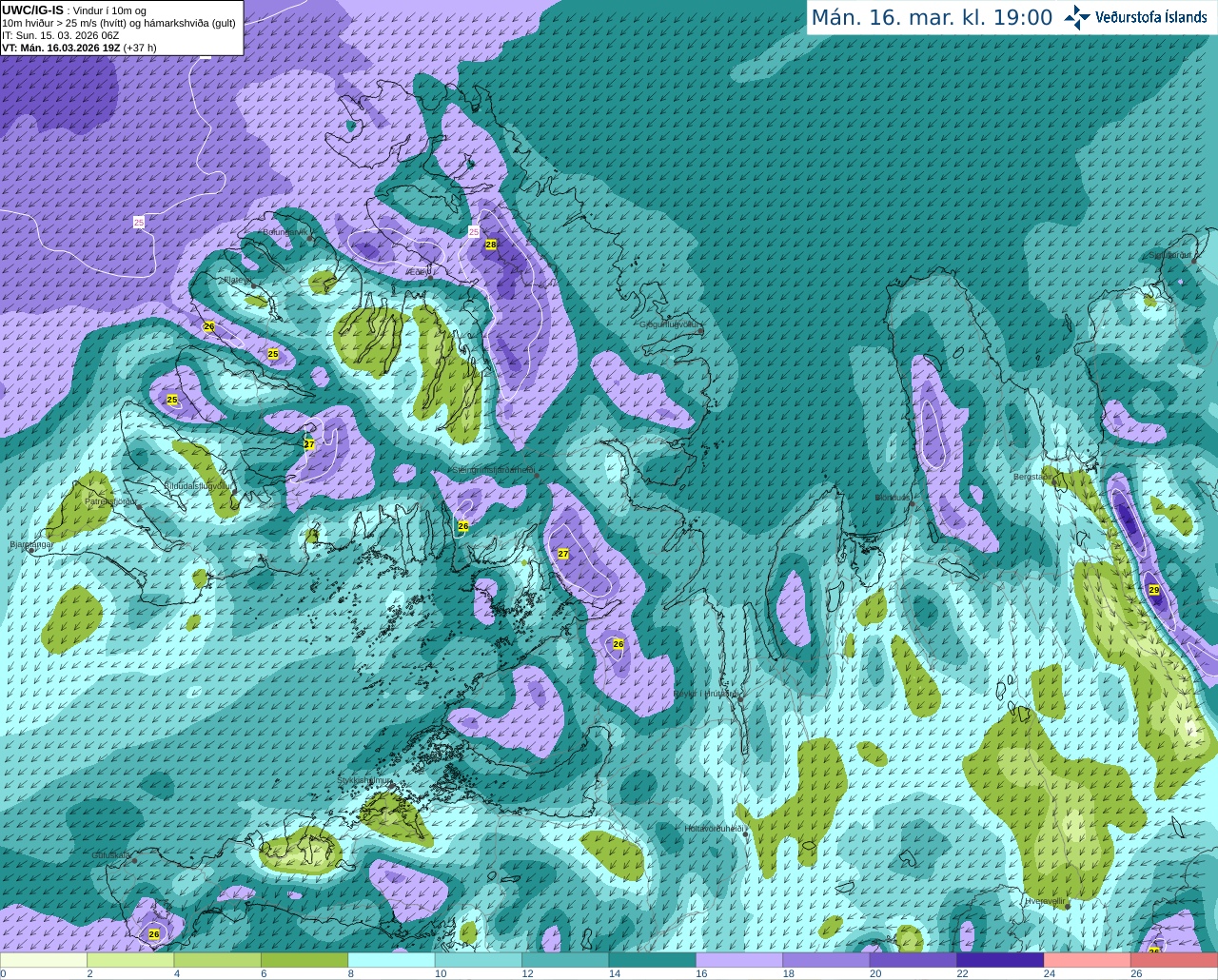Click the Veðurstofa Íslands title text

(1150, 17)
